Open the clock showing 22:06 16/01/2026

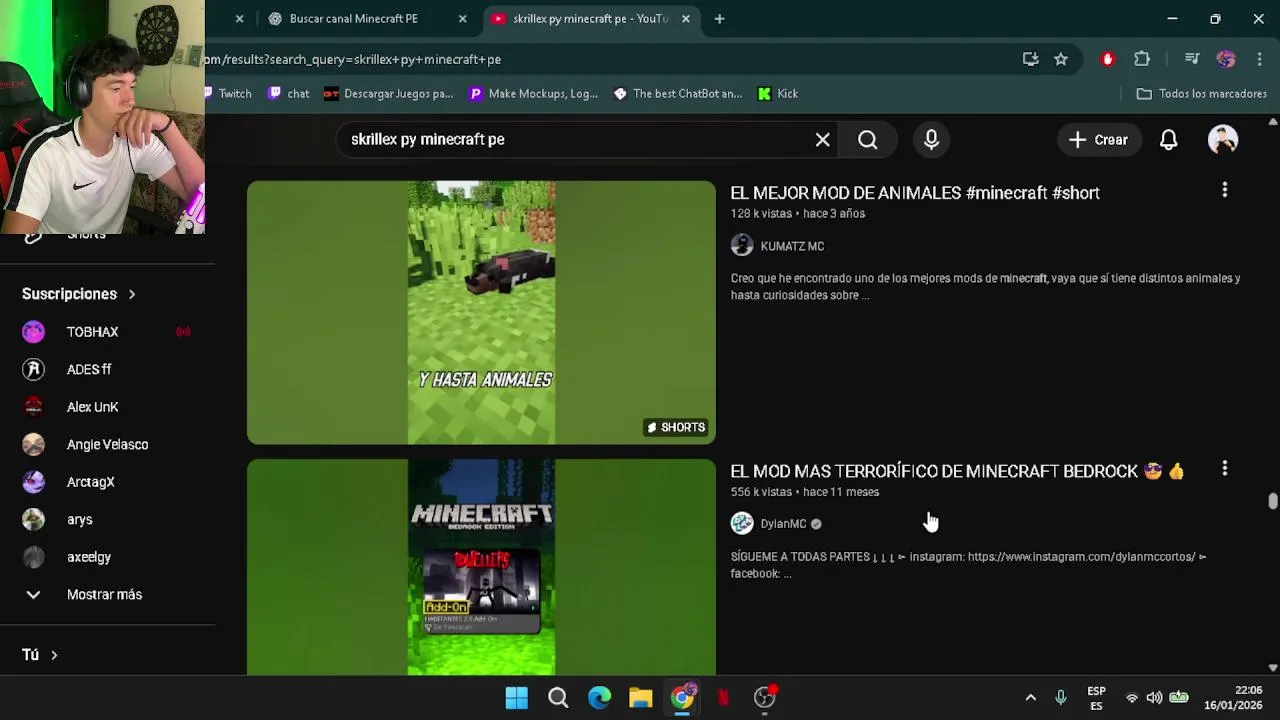coord(1233,698)
